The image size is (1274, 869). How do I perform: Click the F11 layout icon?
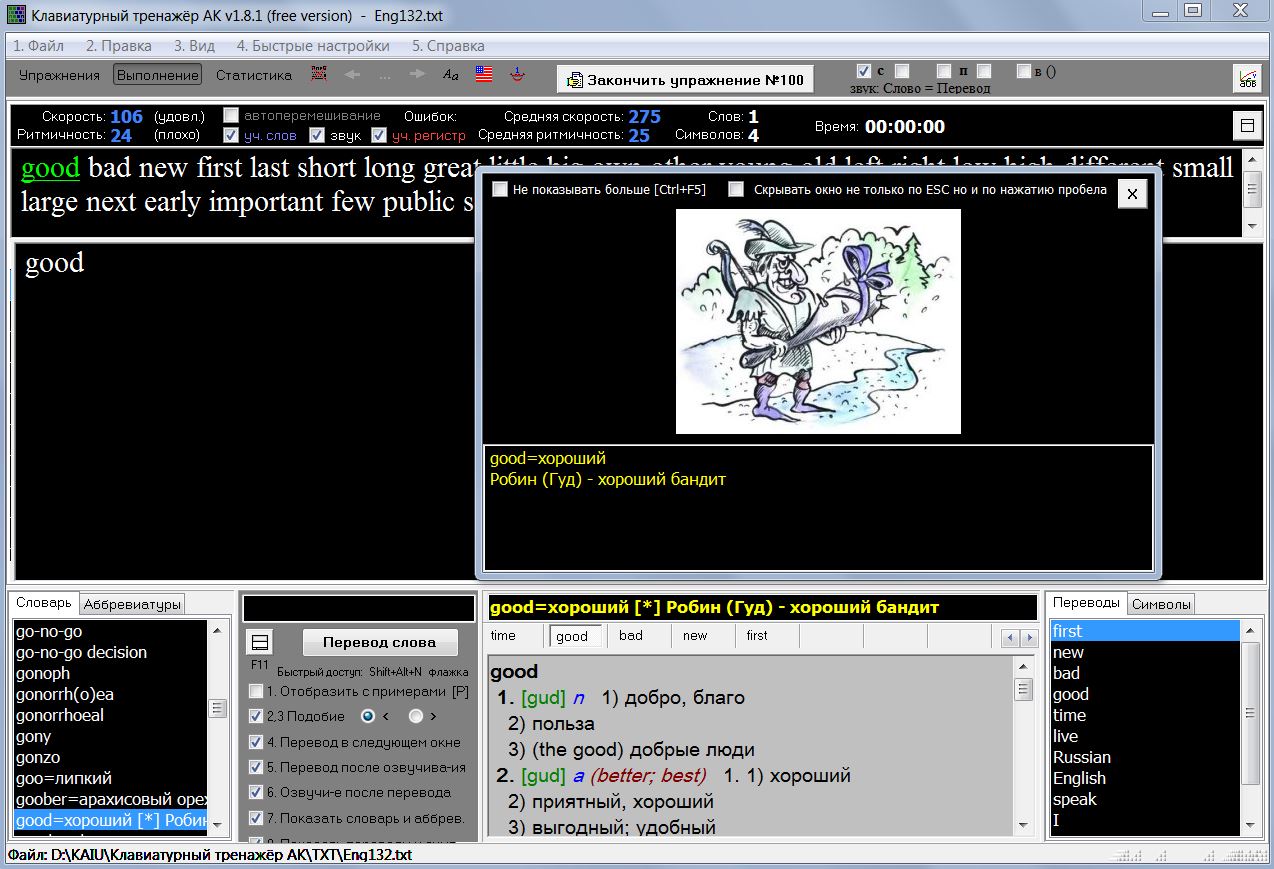259,642
